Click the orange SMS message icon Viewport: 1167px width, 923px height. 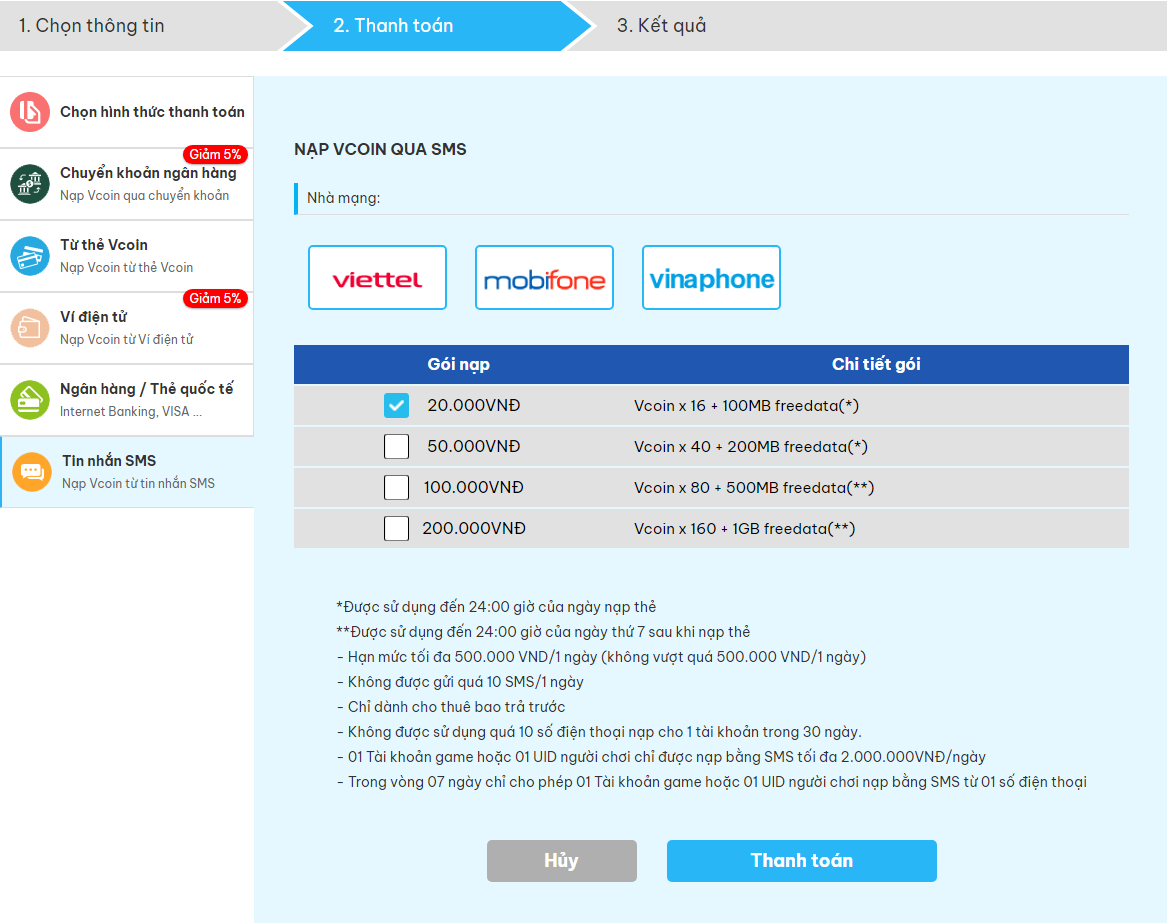(x=32, y=472)
